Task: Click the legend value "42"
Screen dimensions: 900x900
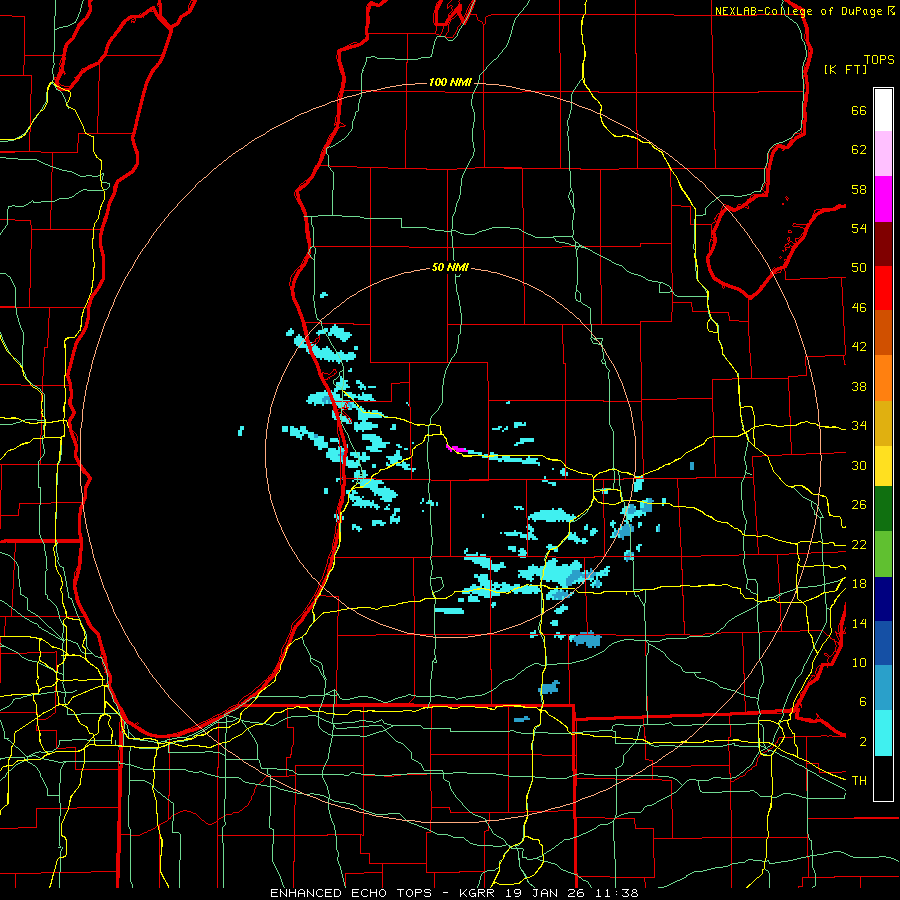Action: [859, 347]
